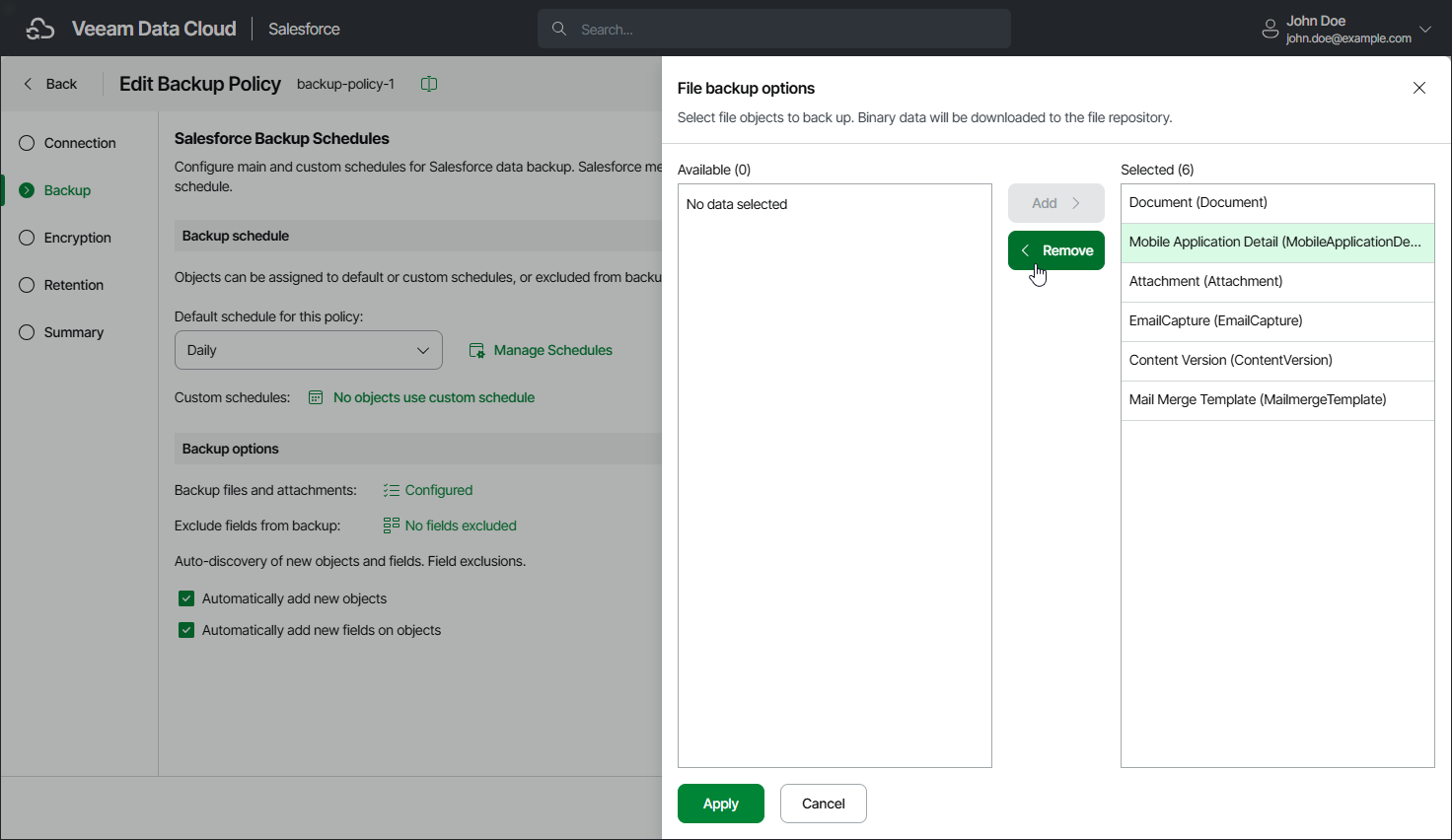The image size is (1452, 840).
Task: Click the Veeam Data Cloud logo icon
Action: pyautogui.click(x=40, y=29)
